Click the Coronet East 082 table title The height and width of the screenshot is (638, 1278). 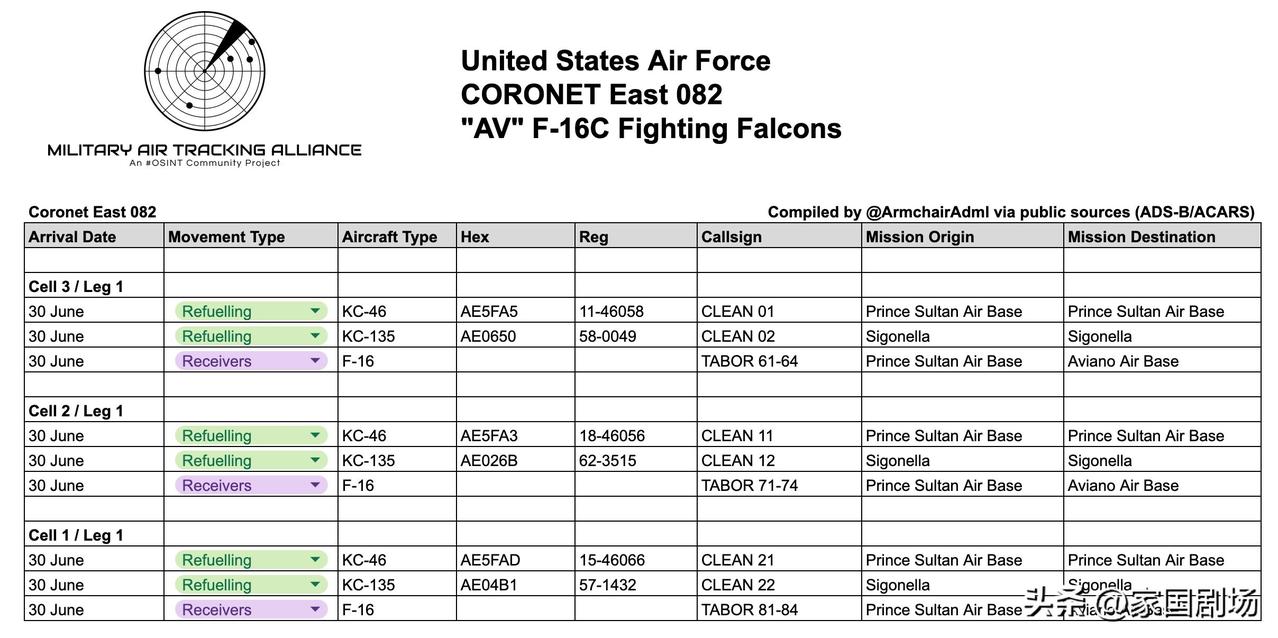[92, 212]
